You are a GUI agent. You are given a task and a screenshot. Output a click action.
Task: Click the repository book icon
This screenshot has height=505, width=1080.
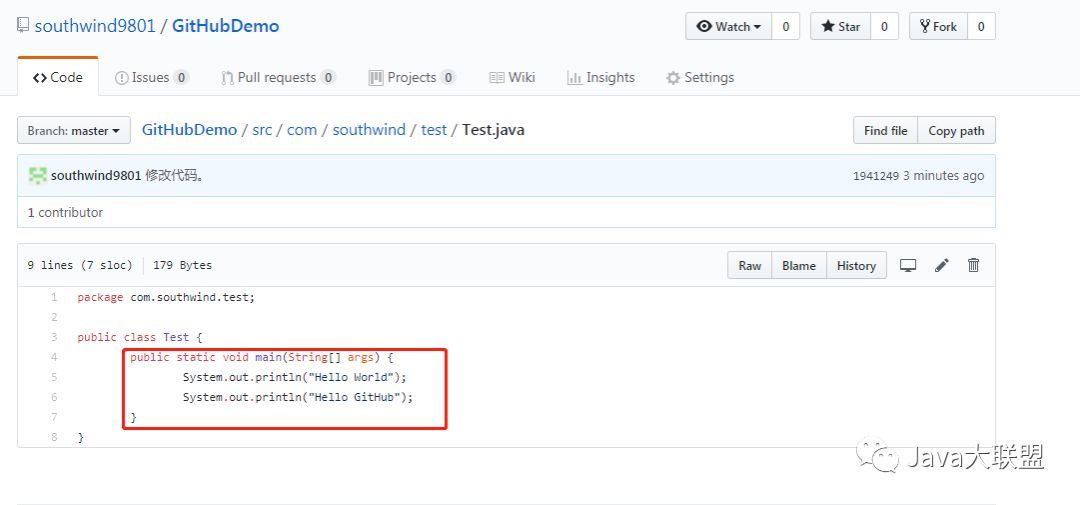(23, 26)
